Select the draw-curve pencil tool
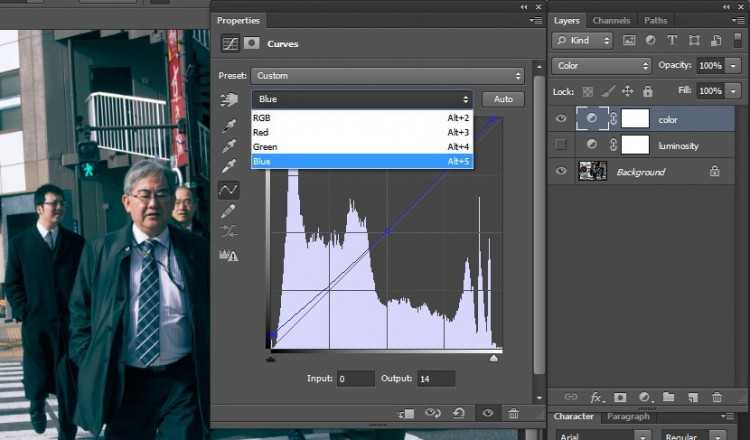Viewport: 750px width, 440px height. [229, 211]
